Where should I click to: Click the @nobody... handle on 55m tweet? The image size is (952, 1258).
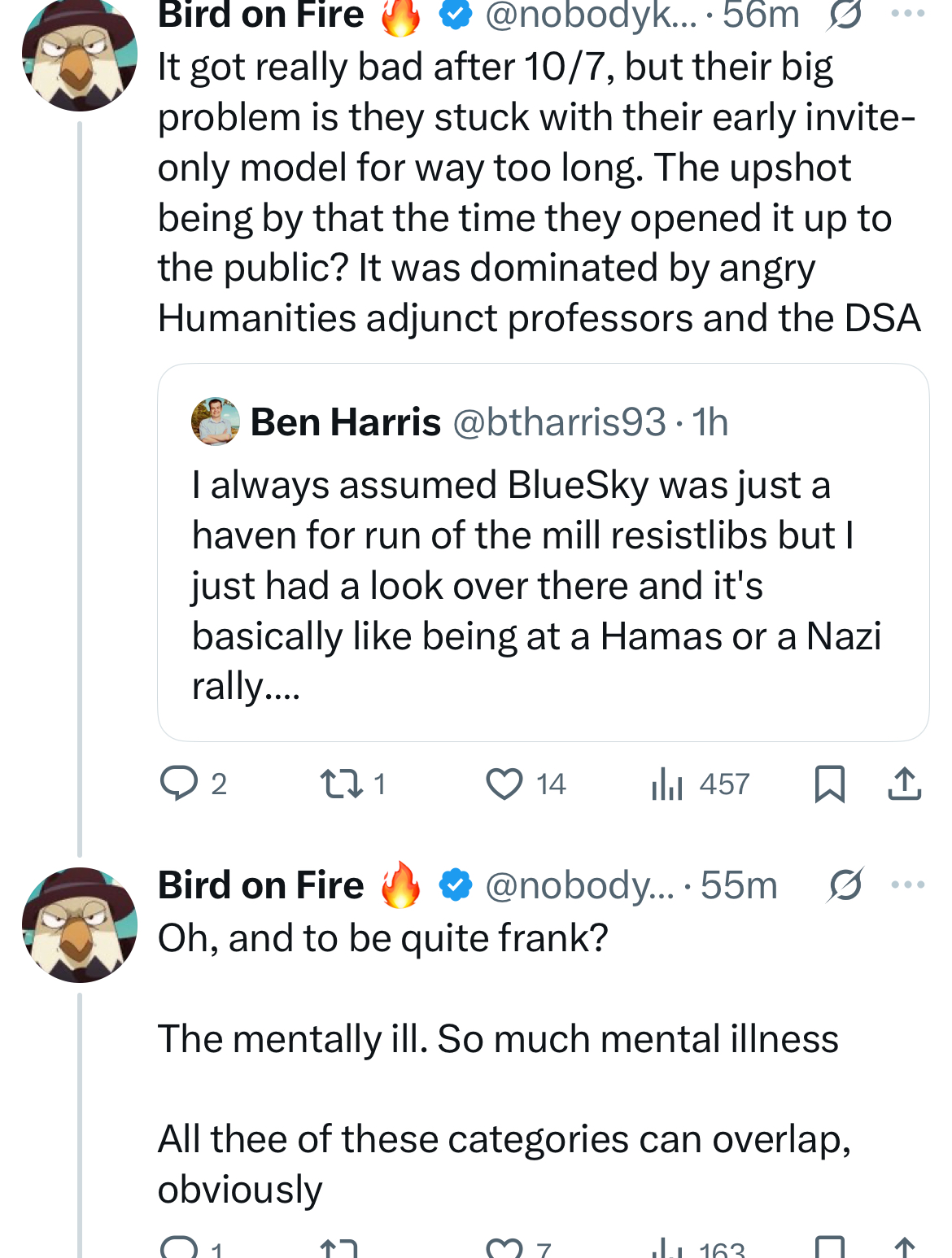580,885
